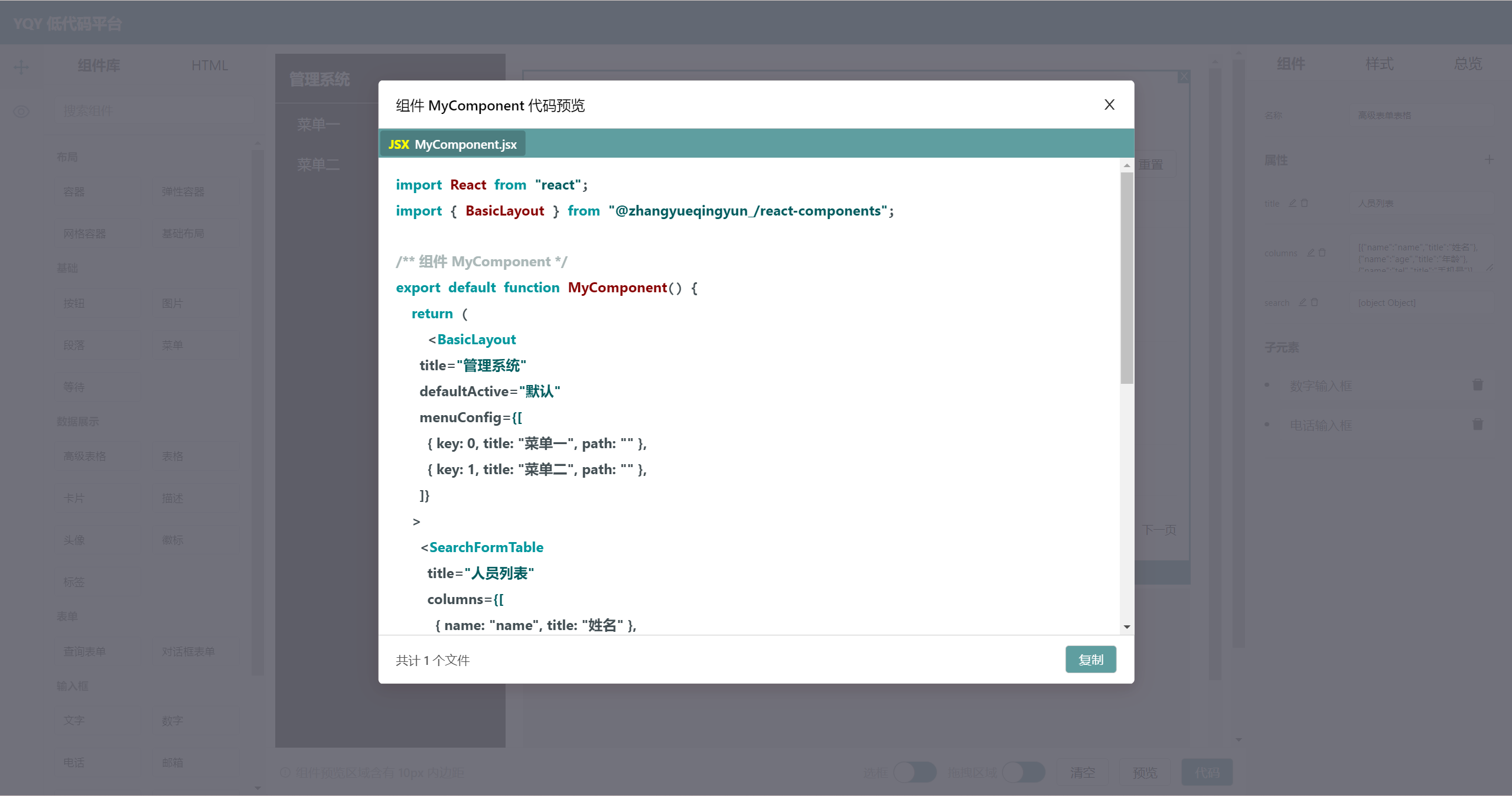The width and height of the screenshot is (1512, 796).
Task: Toggle the eye icon beside the search box
Action: (x=21, y=112)
